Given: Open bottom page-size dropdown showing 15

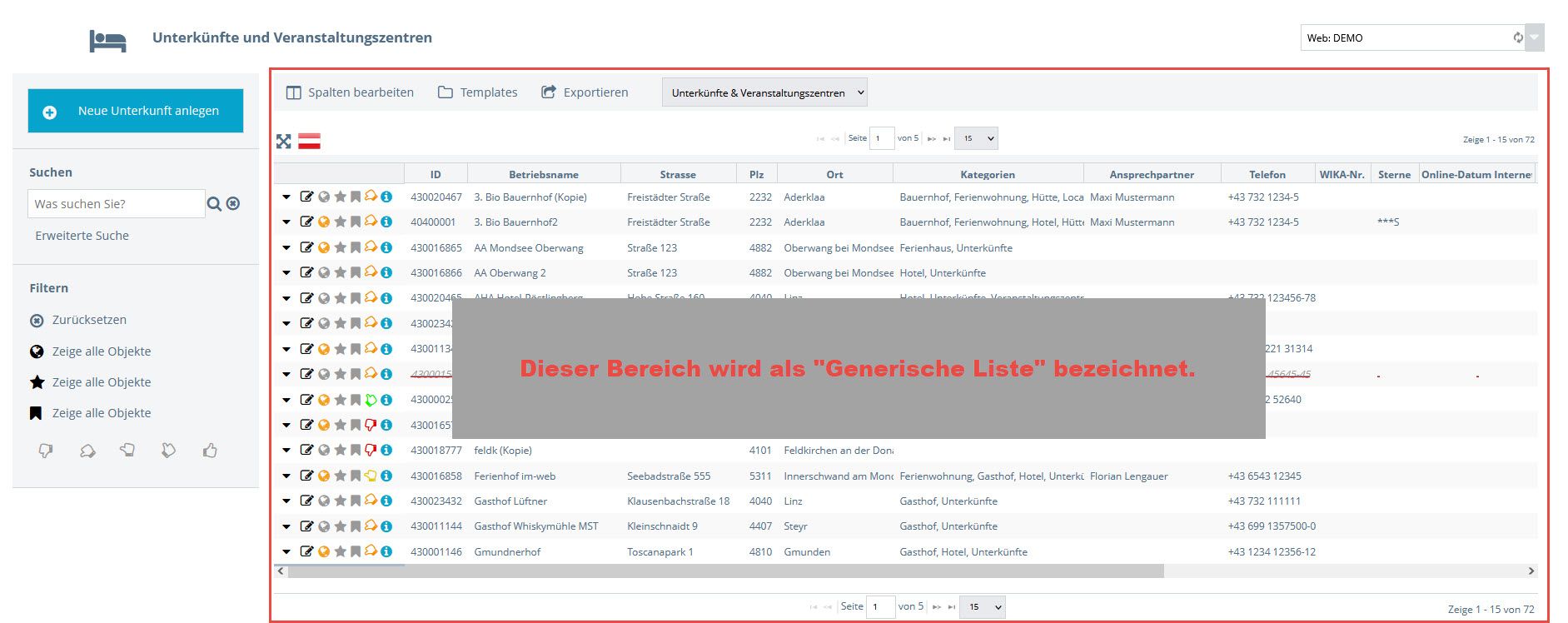Looking at the screenshot, I should coord(983,607).
